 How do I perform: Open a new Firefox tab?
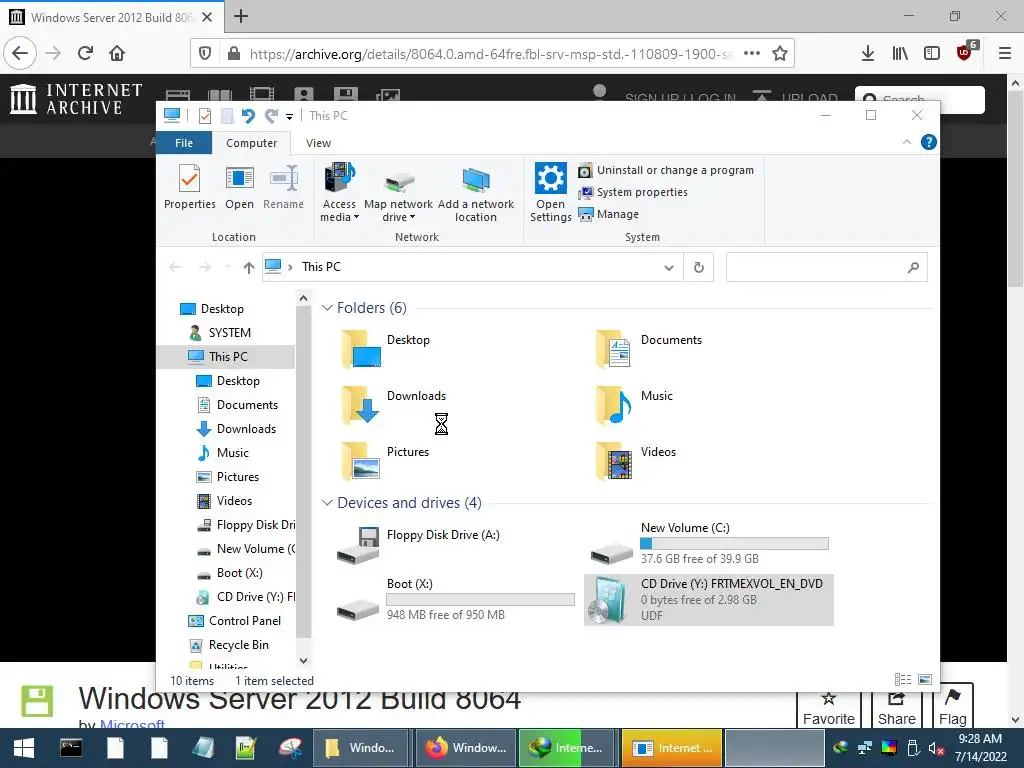[241, 16]
